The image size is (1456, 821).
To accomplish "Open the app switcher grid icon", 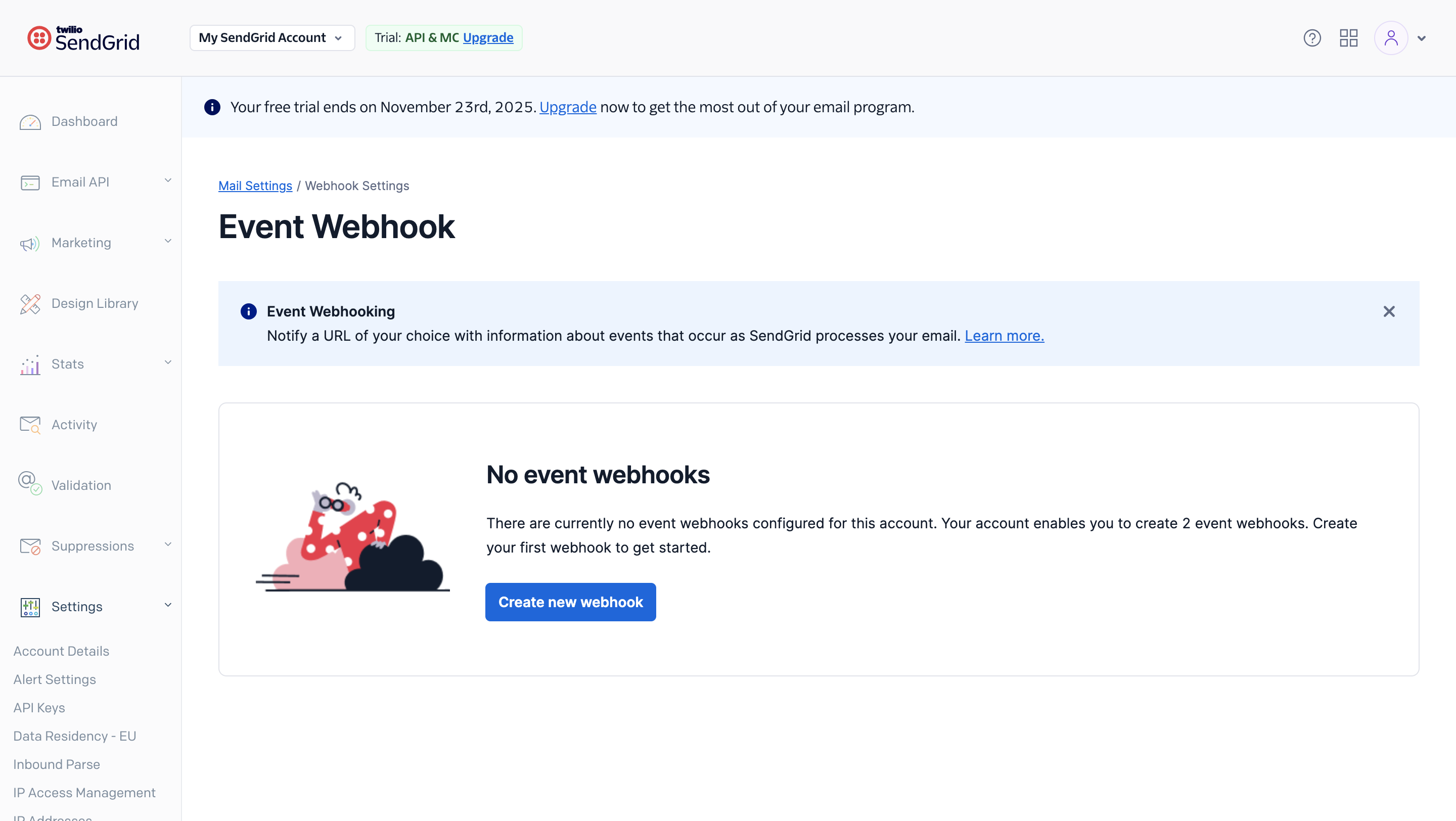I will [x=1349, y=37].
